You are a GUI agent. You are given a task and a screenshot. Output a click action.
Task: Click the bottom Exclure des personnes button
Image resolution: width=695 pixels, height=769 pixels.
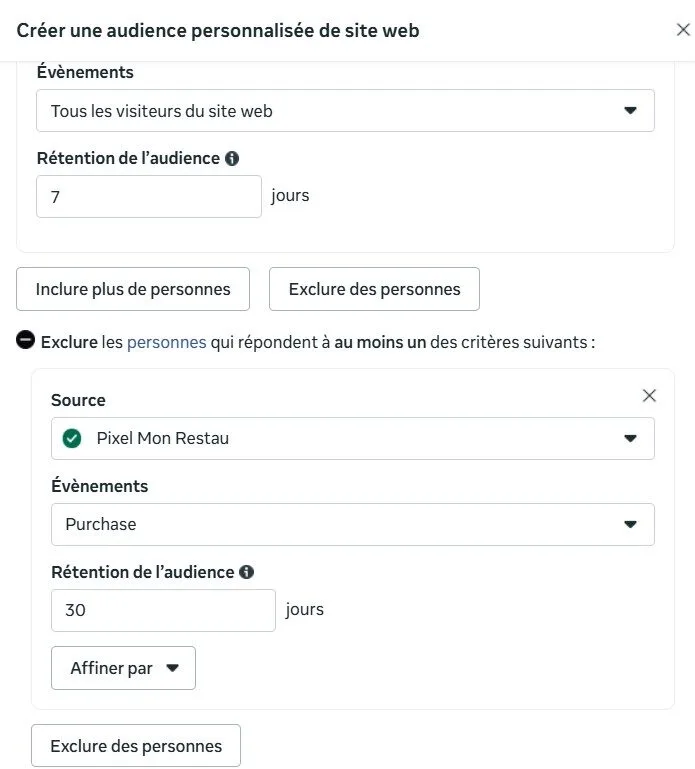tap(136, 746)
